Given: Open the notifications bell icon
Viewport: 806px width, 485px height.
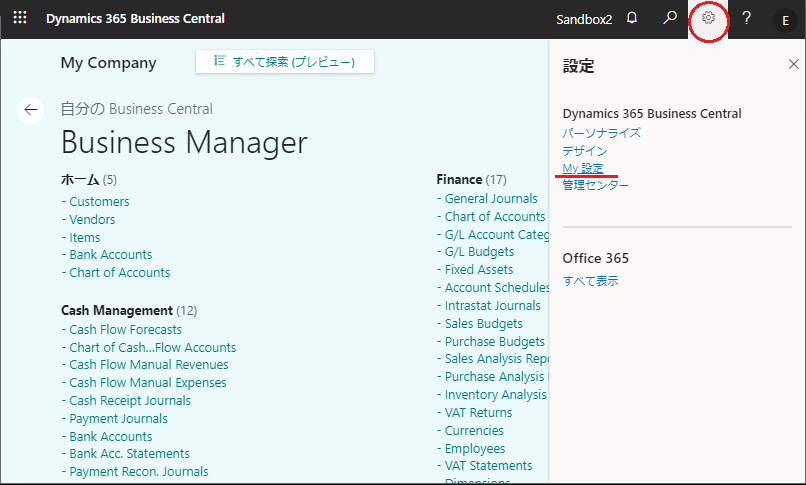Looking at the screenshot, I should [632, 18].
